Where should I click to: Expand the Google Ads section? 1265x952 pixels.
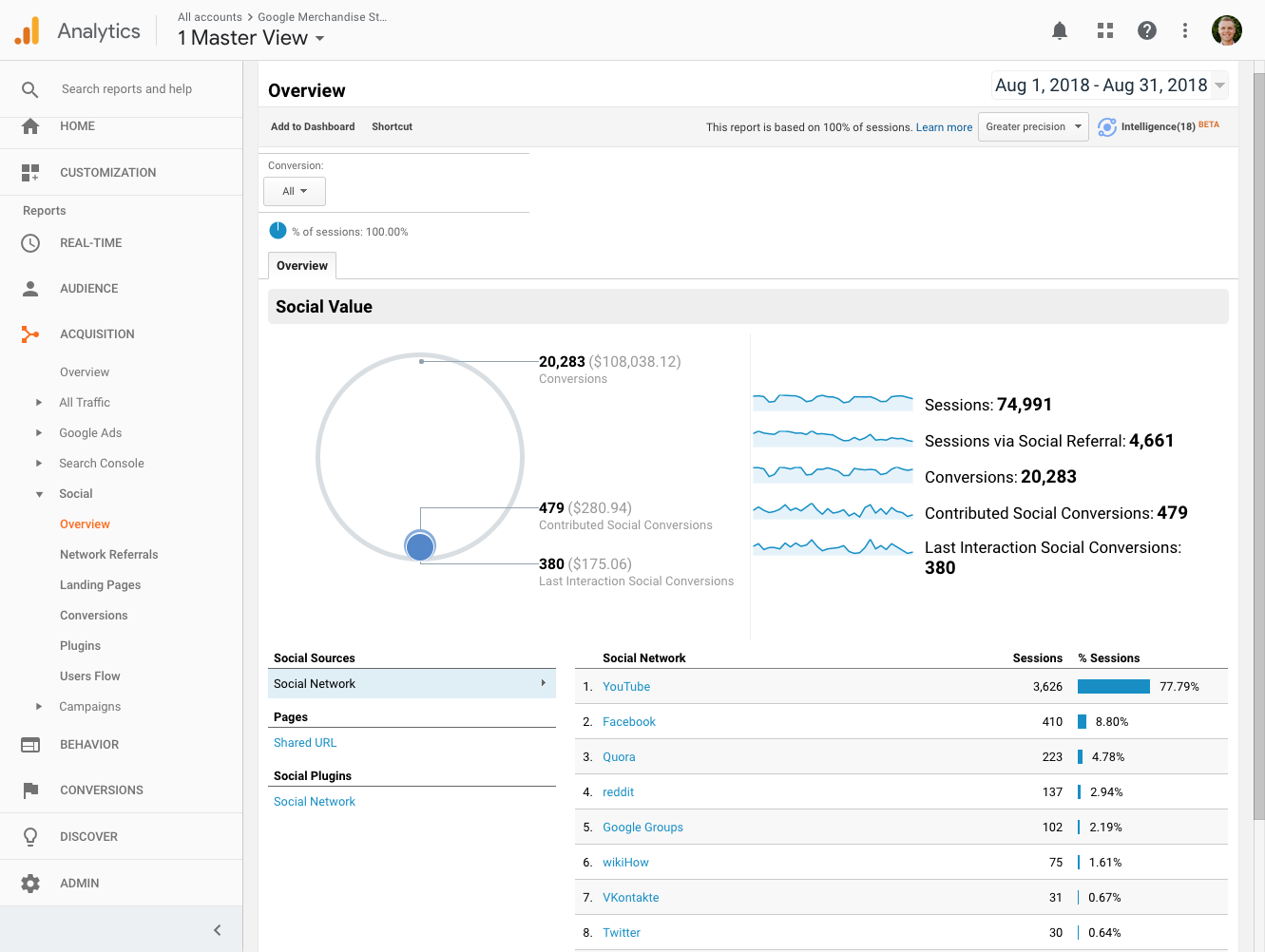39,433
